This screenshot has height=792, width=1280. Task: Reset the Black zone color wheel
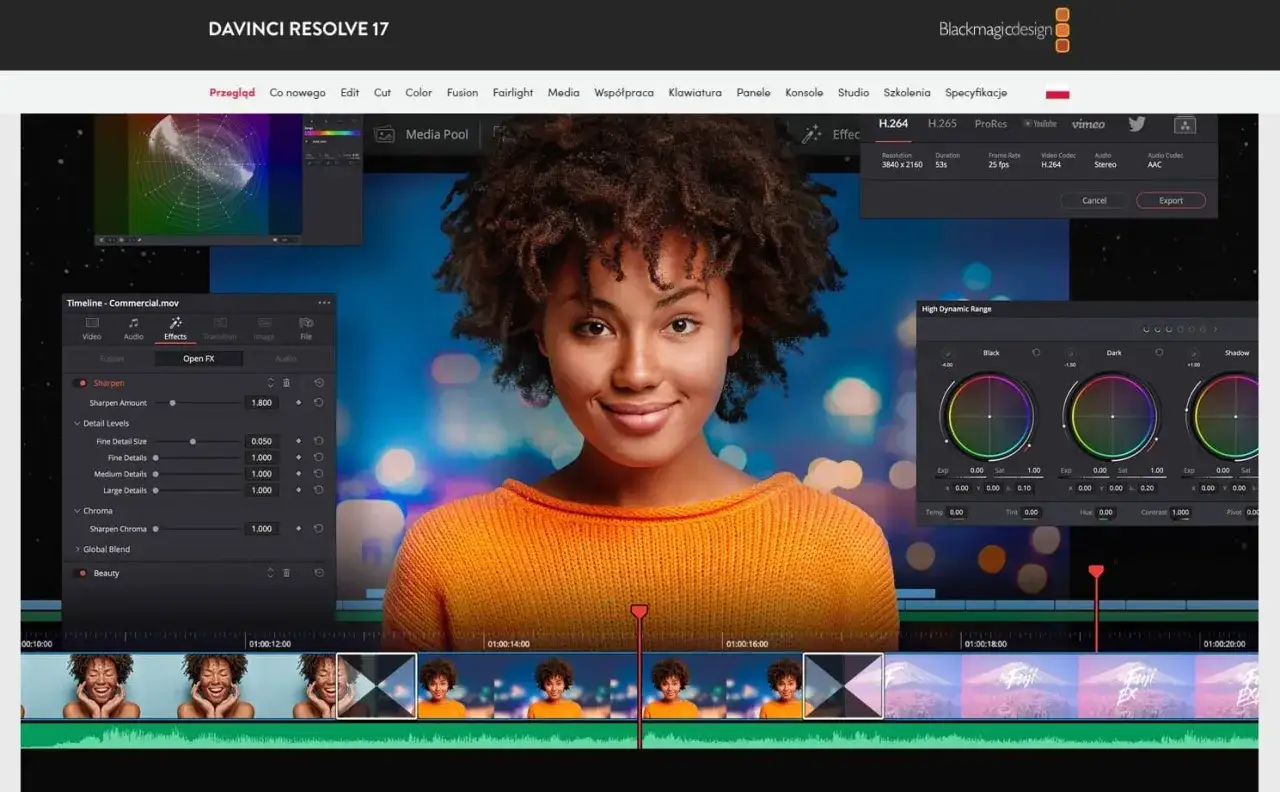point(1035,353)
